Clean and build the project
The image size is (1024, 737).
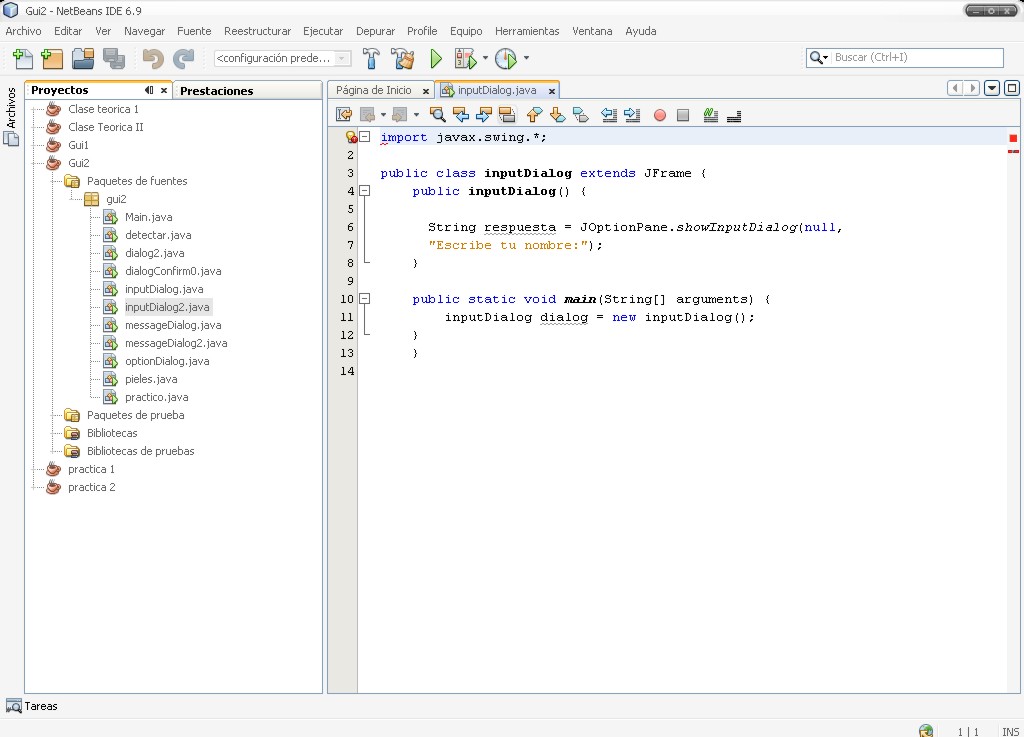401,59
